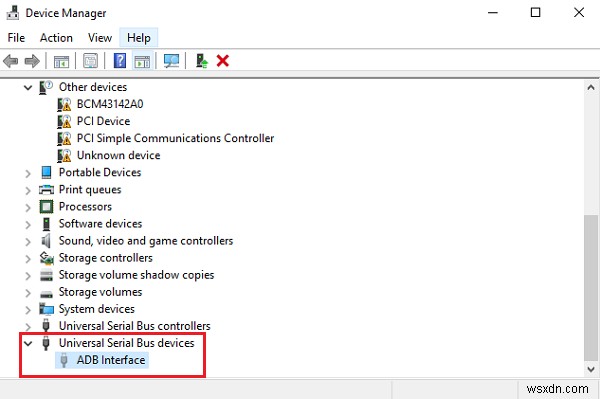Open the Action menu
The width and height of the screenshot is (600, 399).
(56, 38)
